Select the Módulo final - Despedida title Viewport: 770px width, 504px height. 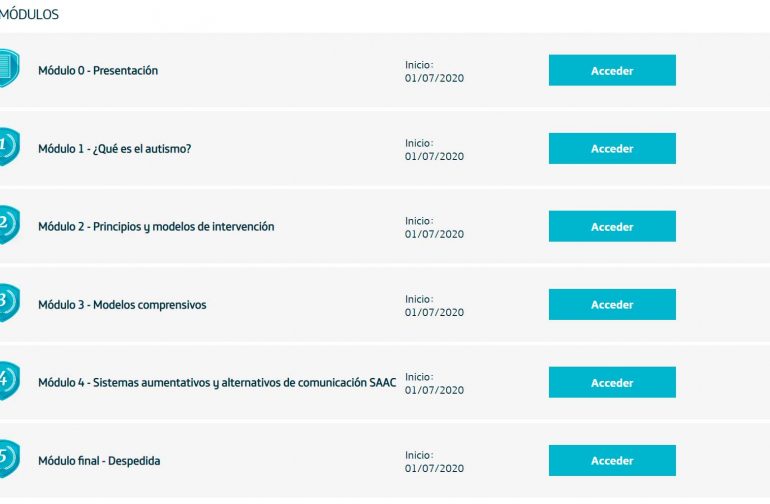pos(99,461)
